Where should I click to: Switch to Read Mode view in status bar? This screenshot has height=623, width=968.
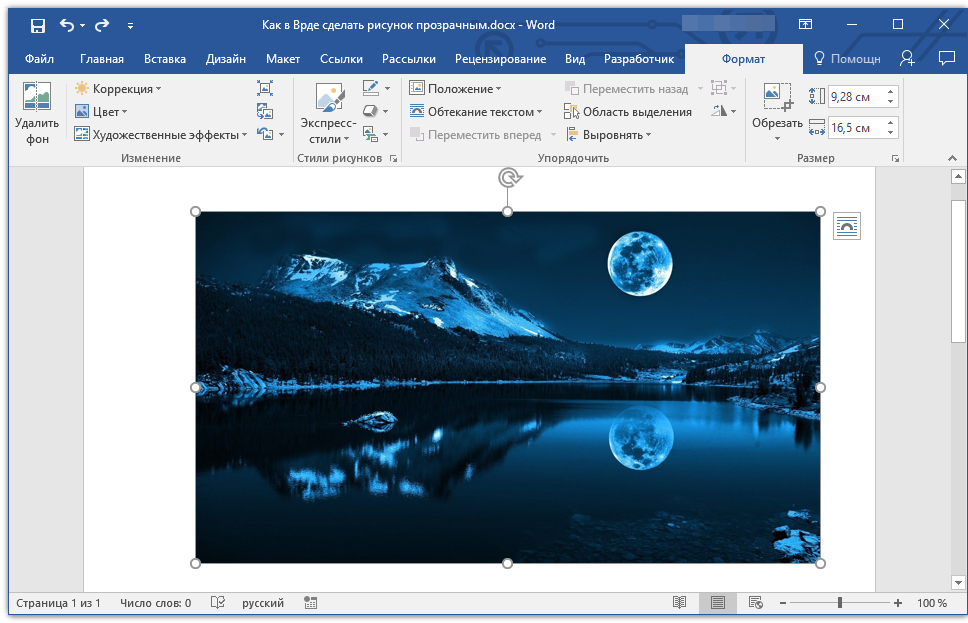coord(680,603)
